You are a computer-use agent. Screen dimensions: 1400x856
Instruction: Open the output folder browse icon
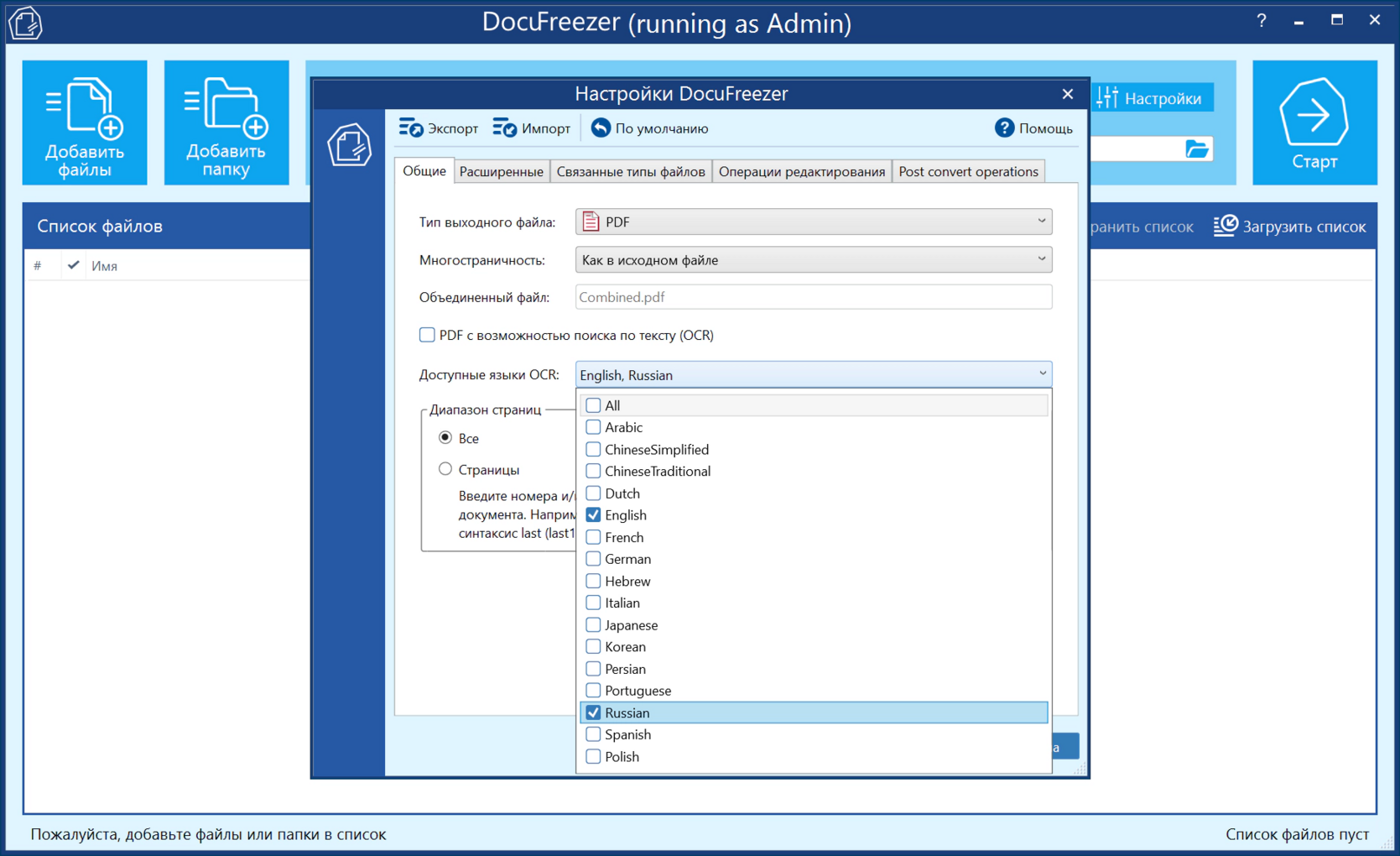tap(1197, 149)
